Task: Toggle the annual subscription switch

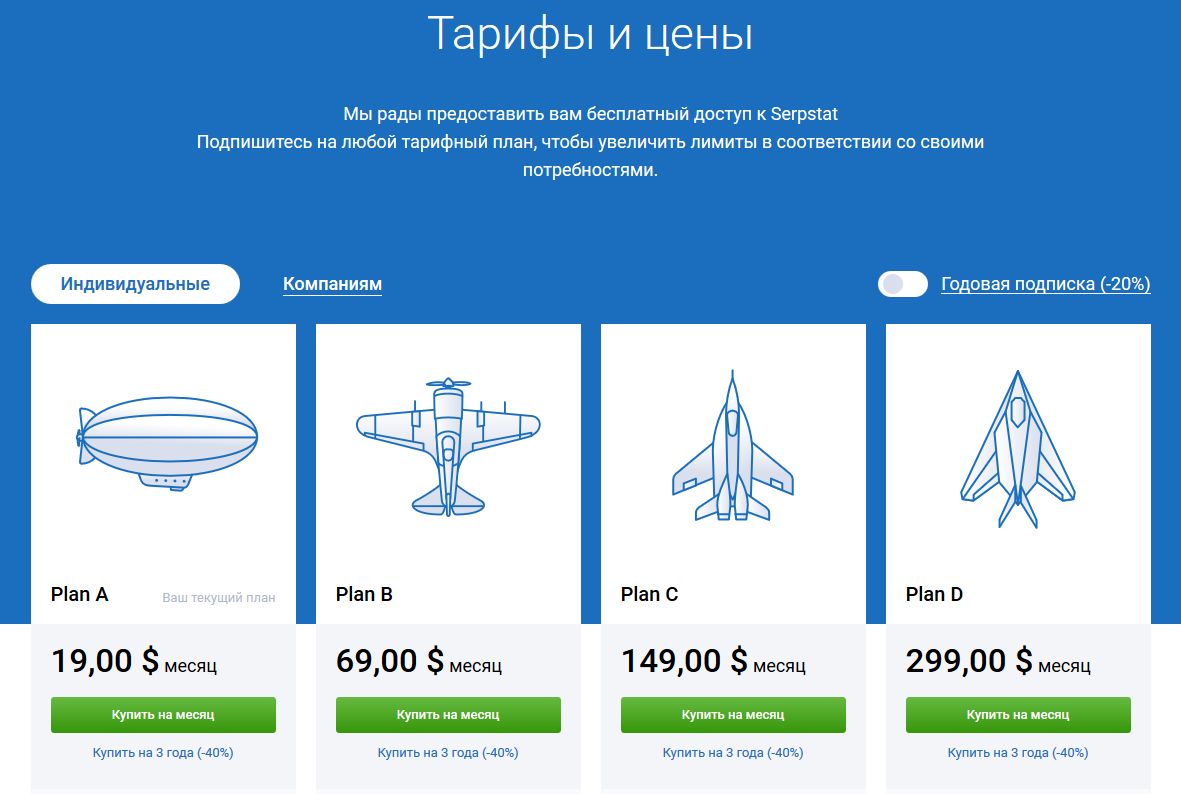Action: 902,284
